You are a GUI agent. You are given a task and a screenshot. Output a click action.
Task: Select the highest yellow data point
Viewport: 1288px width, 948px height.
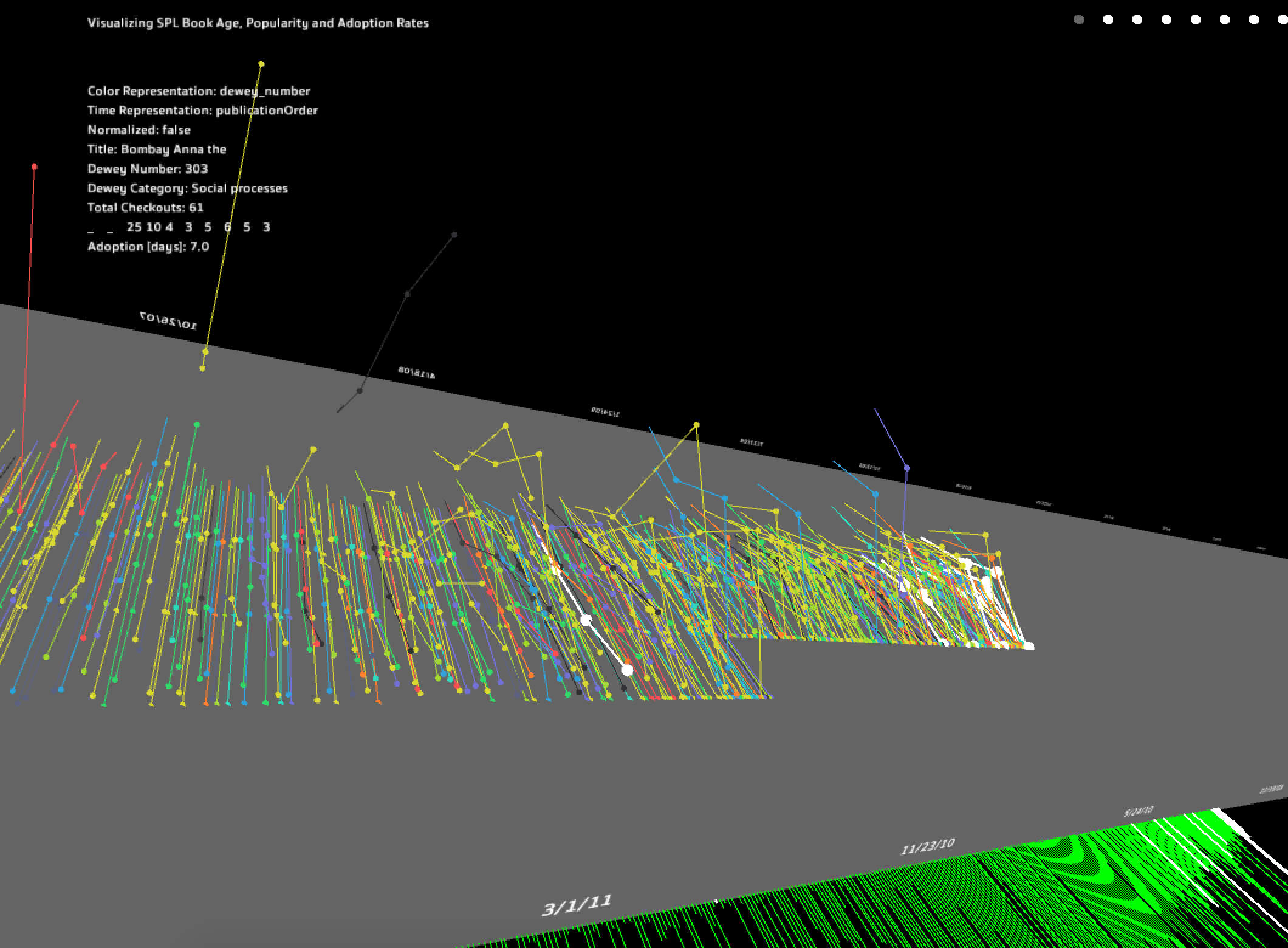(261, 64)
